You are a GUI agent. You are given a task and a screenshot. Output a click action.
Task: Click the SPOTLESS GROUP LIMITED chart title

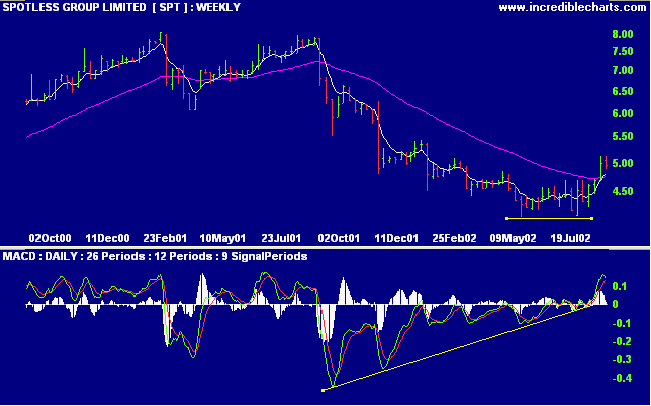point(122,7)
